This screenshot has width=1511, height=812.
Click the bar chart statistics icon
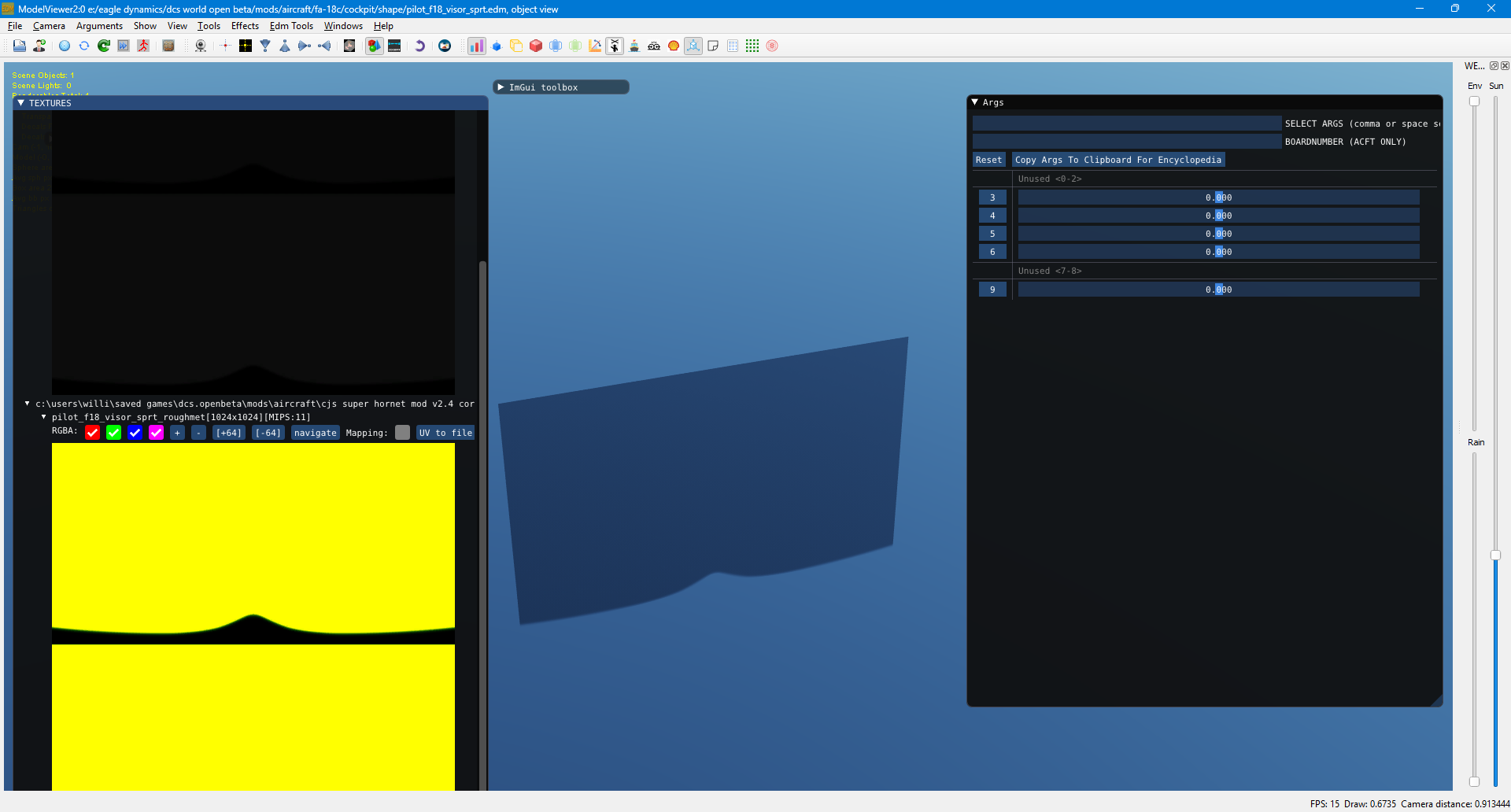pos(477,46)
